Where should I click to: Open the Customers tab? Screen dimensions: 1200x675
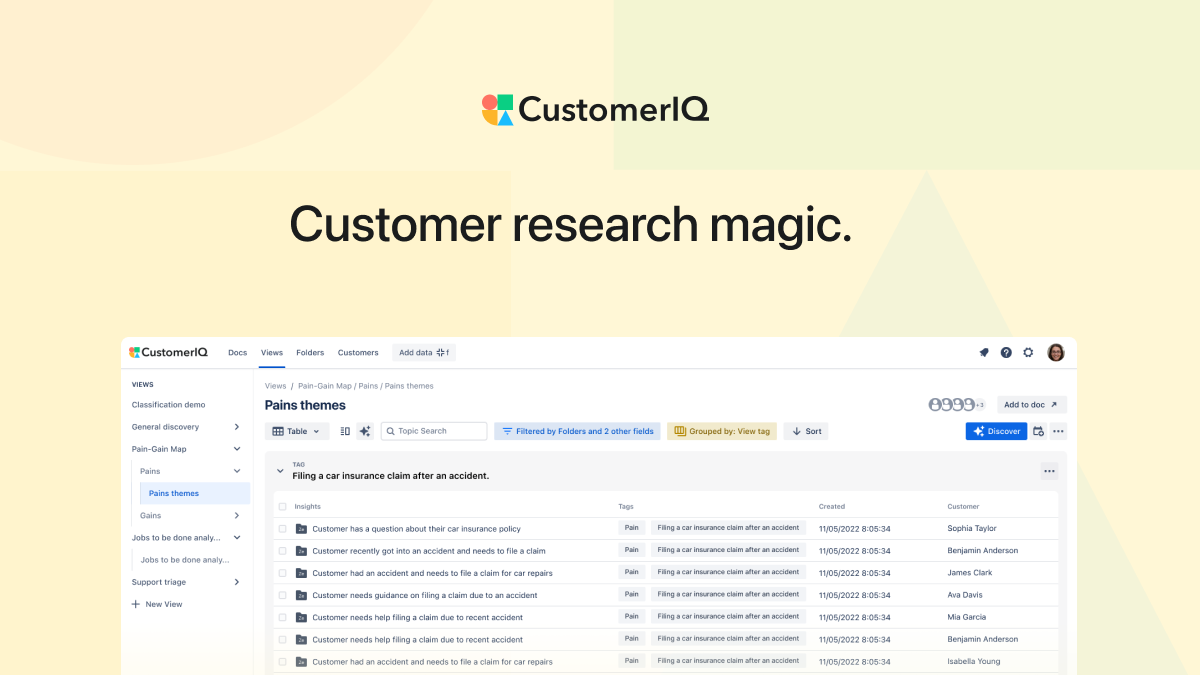[x=358, y=352]
